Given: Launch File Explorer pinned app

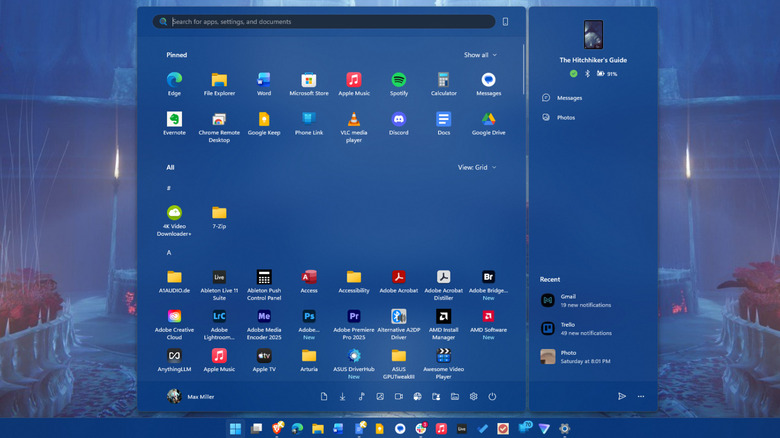Looking at the screenshot, I should click(x=219, y=84).
